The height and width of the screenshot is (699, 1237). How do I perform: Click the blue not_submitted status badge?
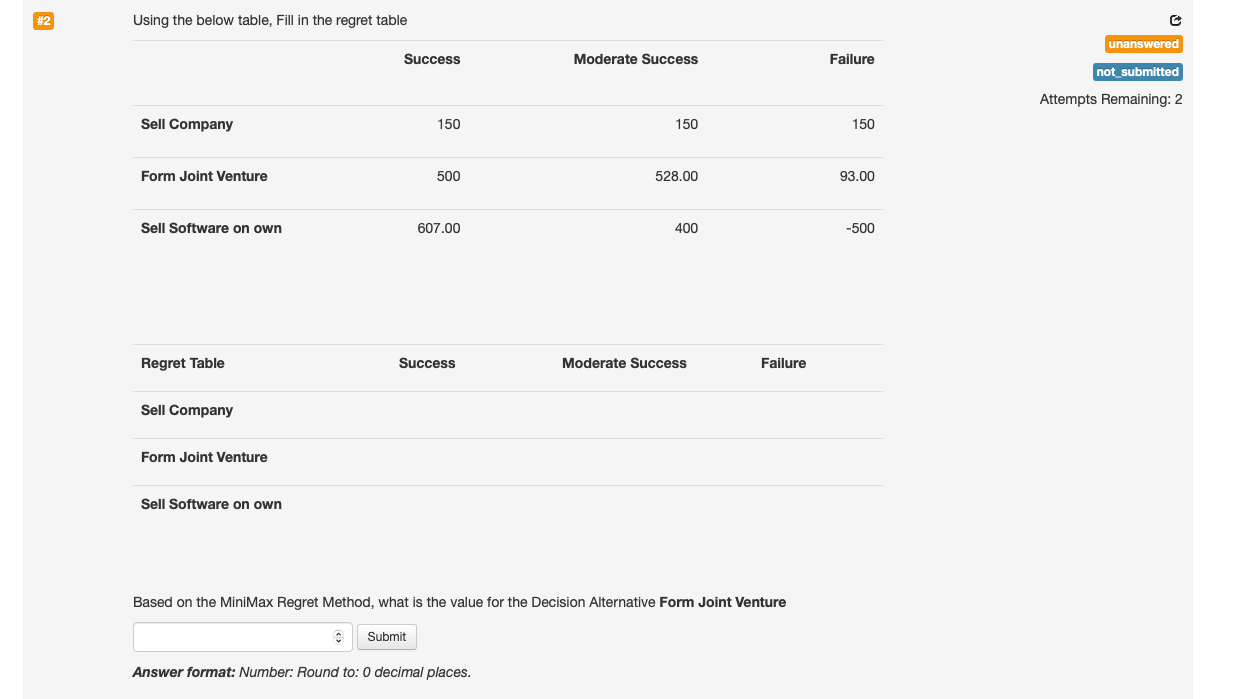click(1137, 72)
